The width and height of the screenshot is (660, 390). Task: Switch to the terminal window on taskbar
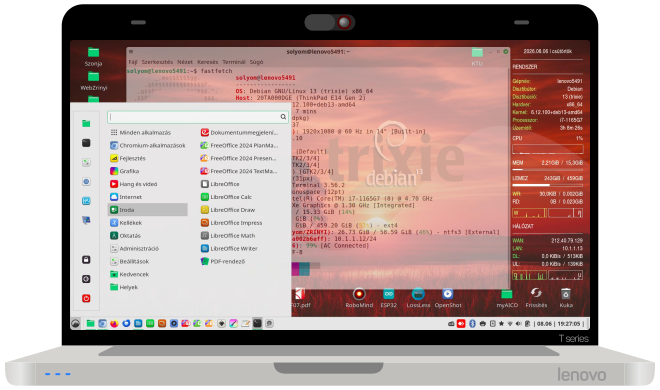coord(257,323)
